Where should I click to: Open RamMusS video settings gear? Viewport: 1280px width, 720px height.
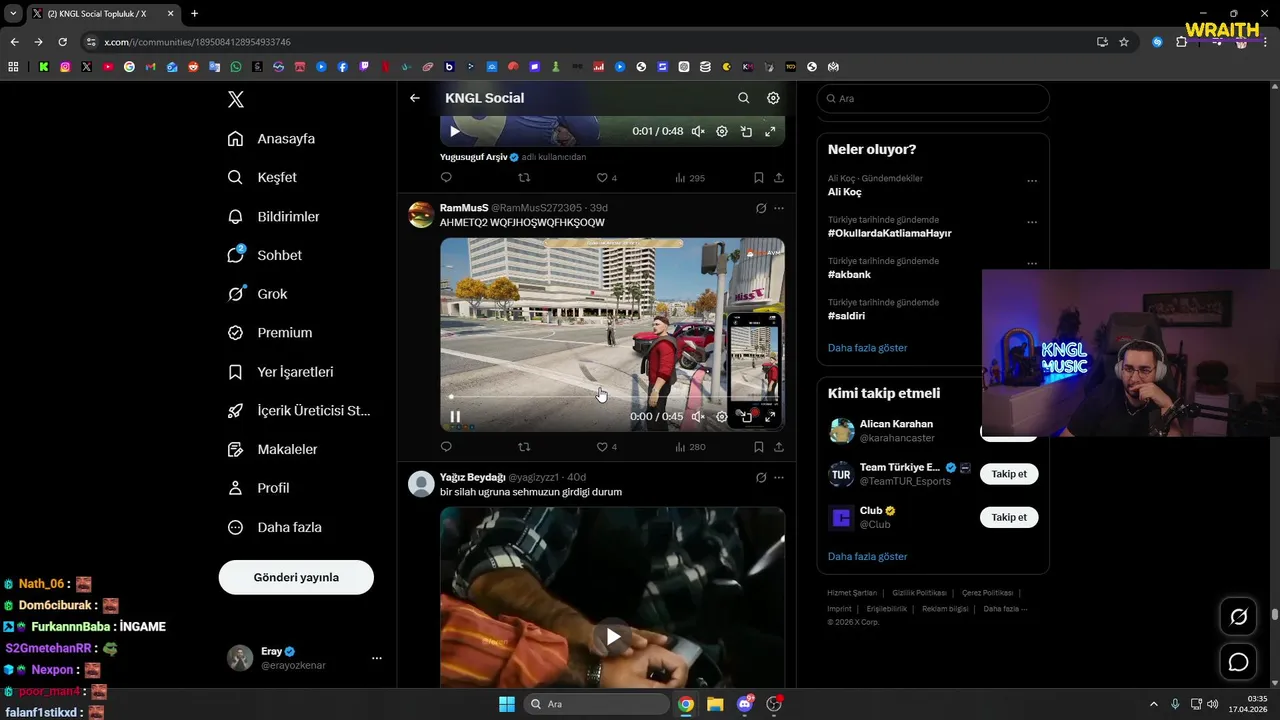tap(722, 417)
